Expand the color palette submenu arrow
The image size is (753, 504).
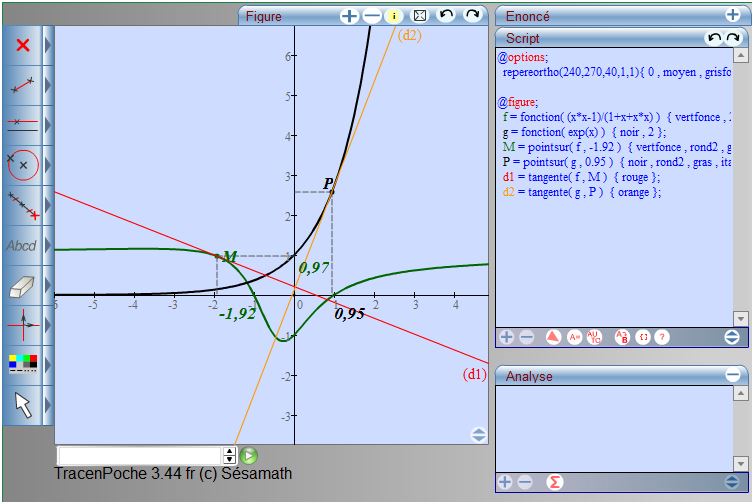(x=48, y=365)
